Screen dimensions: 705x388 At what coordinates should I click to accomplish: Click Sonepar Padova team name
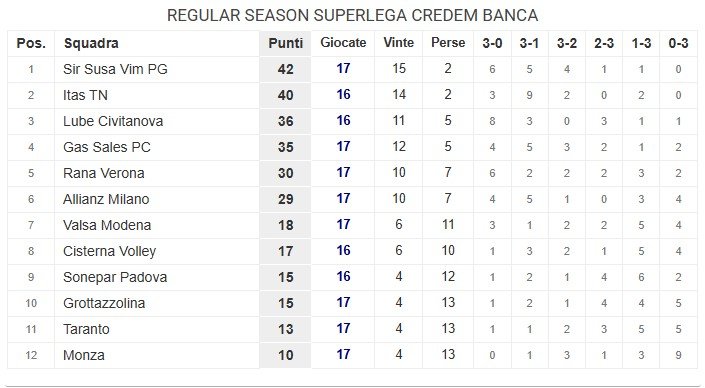(x=115, y=277)
